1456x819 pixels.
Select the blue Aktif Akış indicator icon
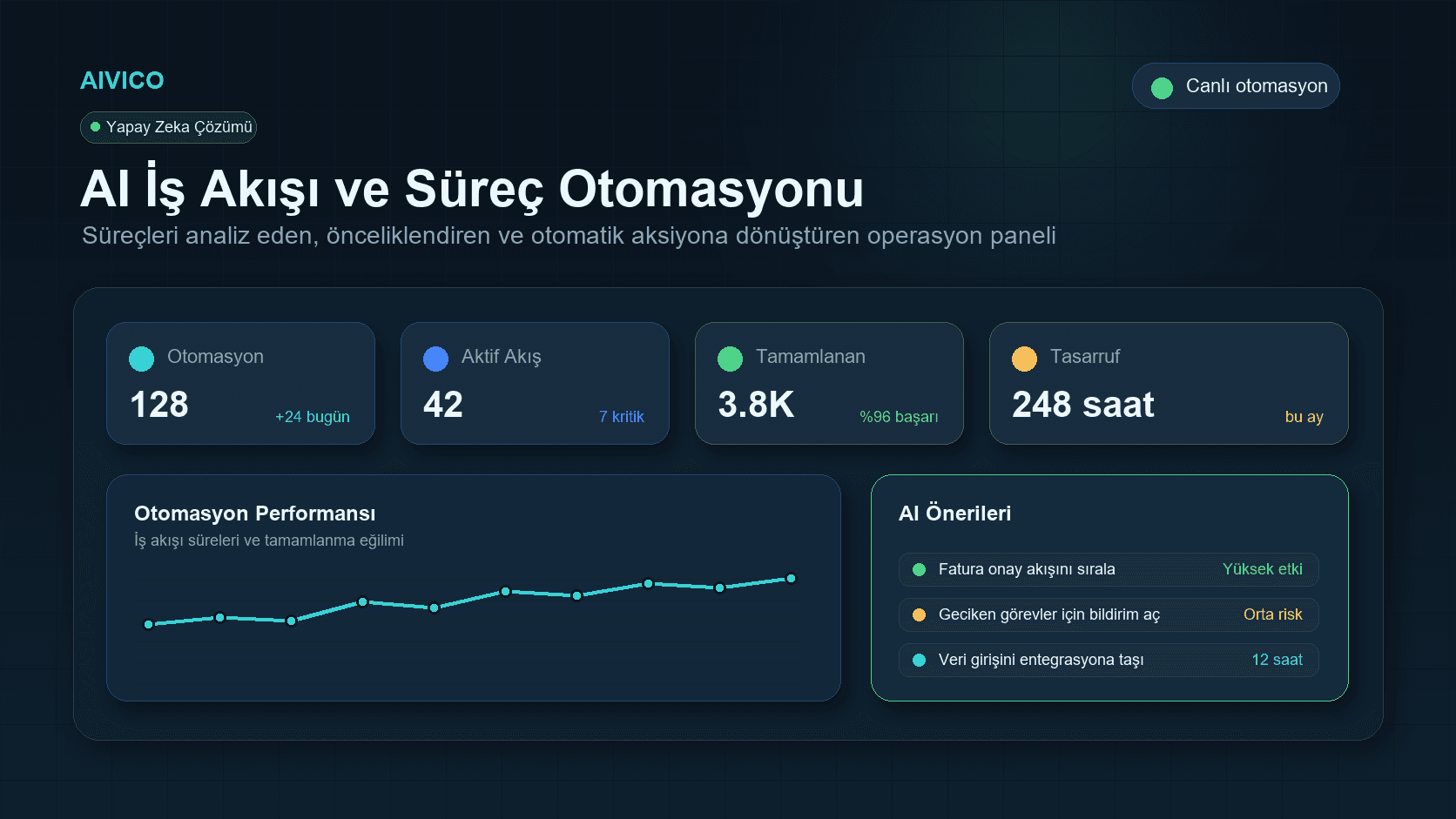click(435, 358)
